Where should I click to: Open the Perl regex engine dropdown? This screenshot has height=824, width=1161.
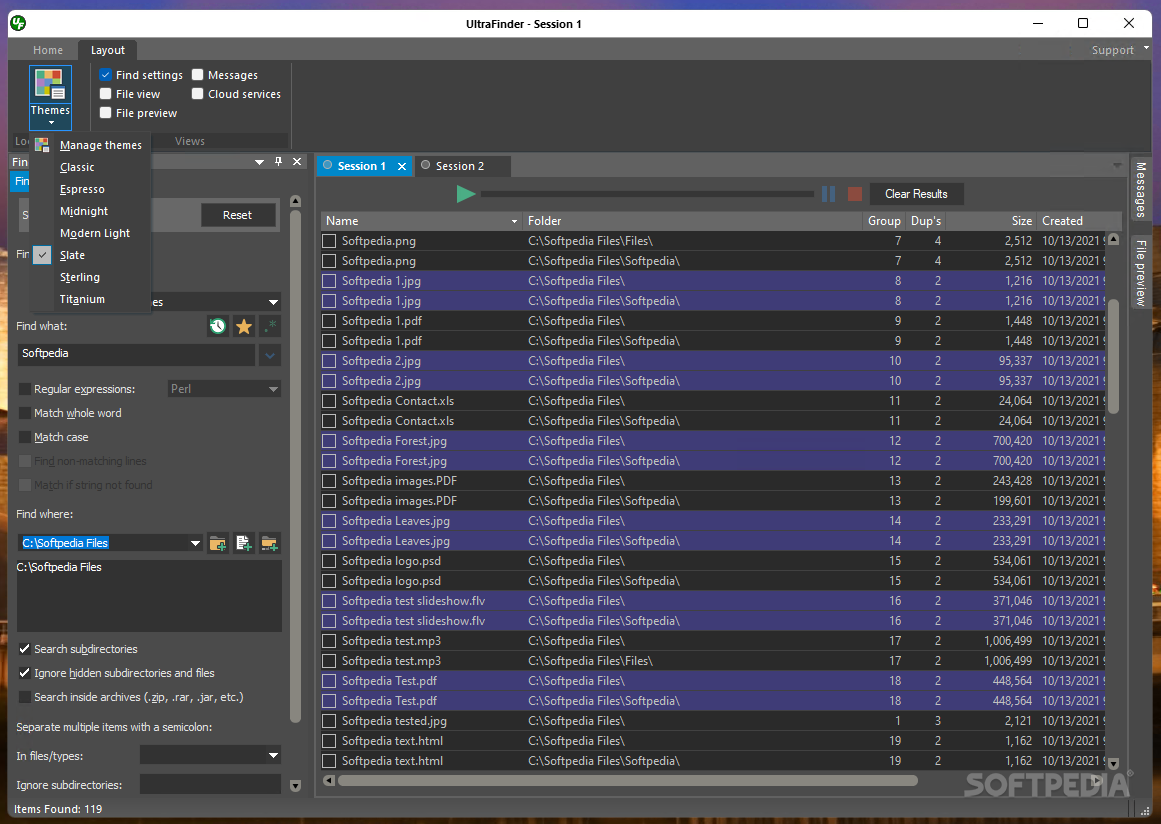(x=273, y=389)
